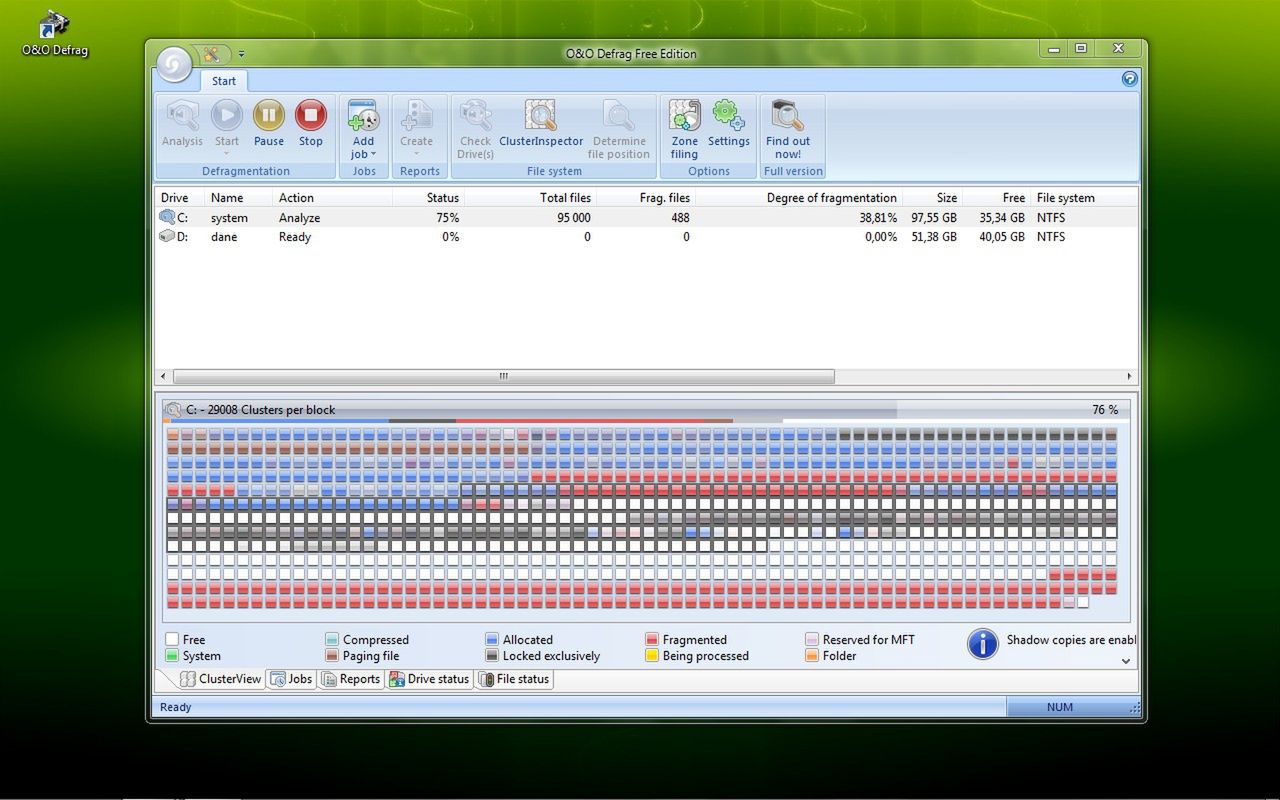Click the System legend green swatch
1280x800 pixels.
point(172,656)
